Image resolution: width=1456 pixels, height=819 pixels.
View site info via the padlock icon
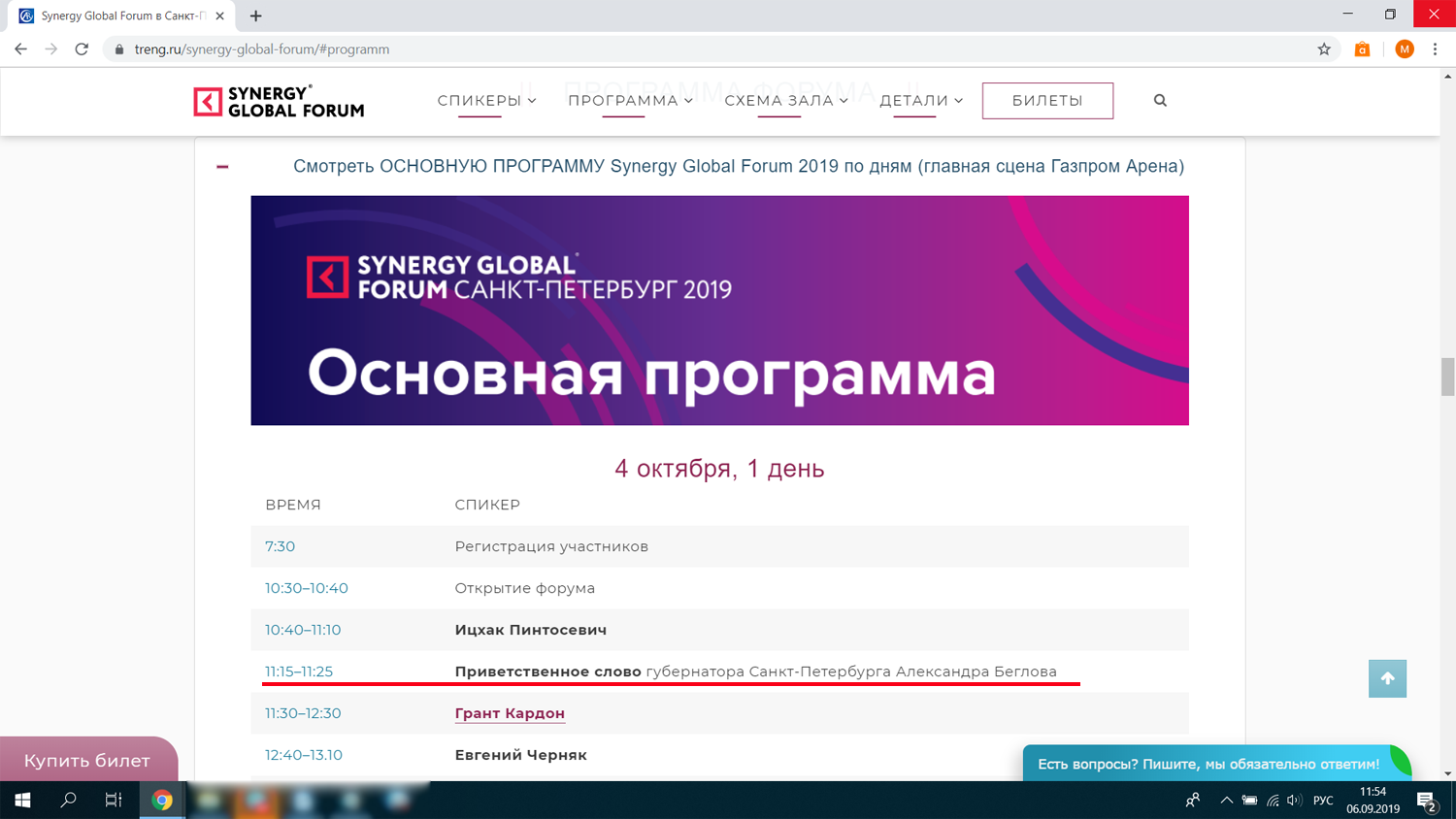coord(119,49)
